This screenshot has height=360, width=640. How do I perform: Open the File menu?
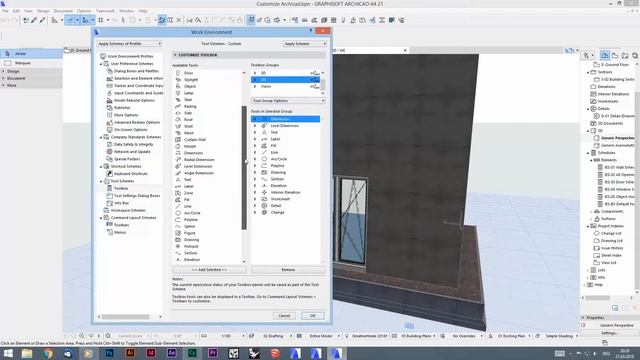(x=5, y=11)
